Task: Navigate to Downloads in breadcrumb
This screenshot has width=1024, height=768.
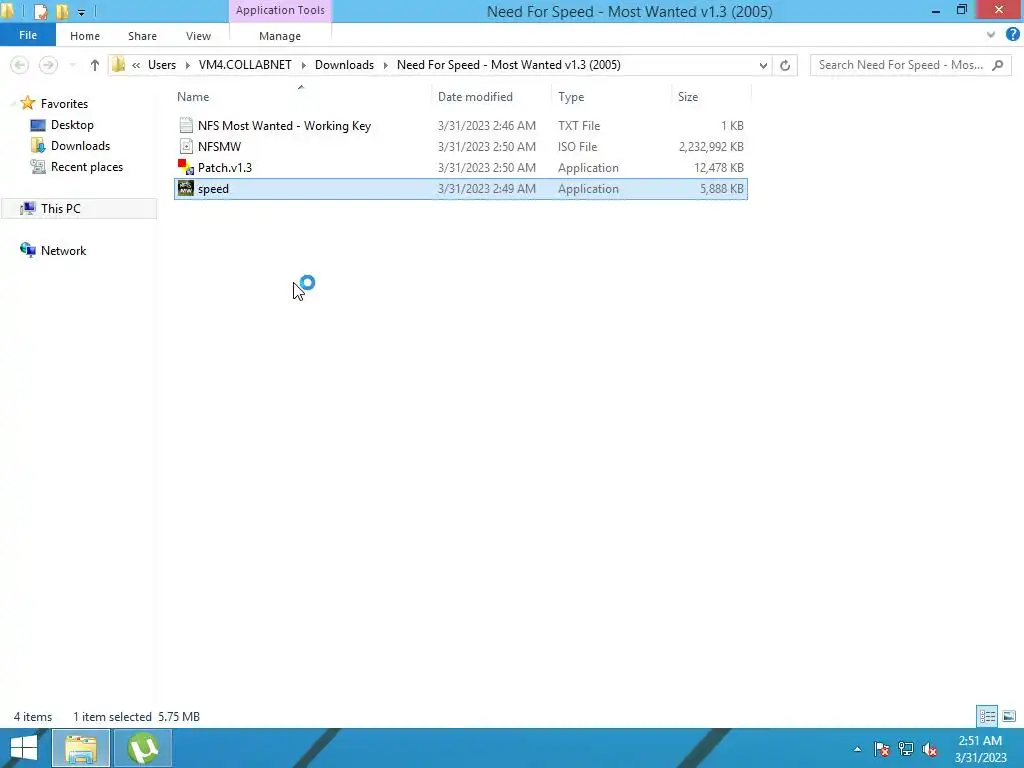Action: pyautogui.click(x=344, y=65)
